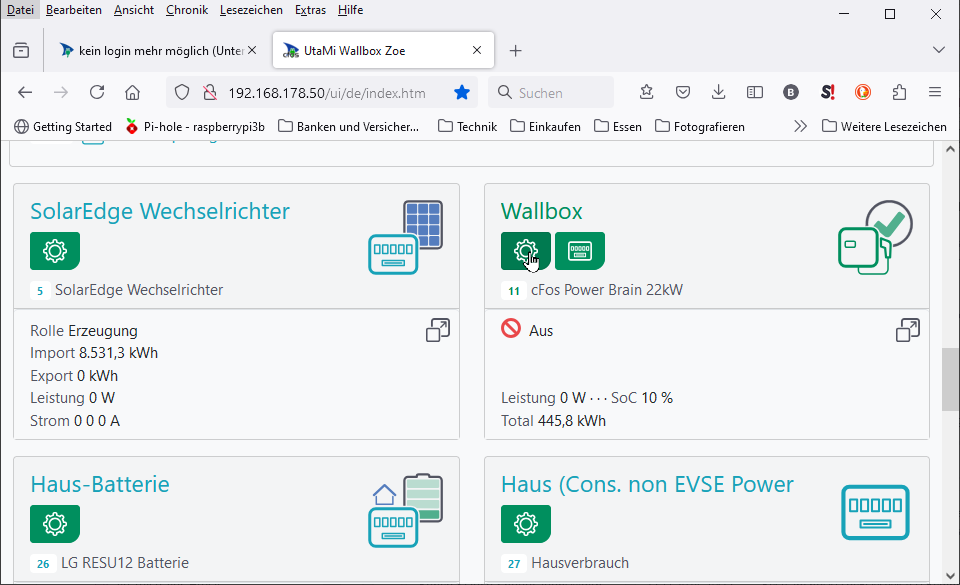Open Getting Started bookmark

63,127
